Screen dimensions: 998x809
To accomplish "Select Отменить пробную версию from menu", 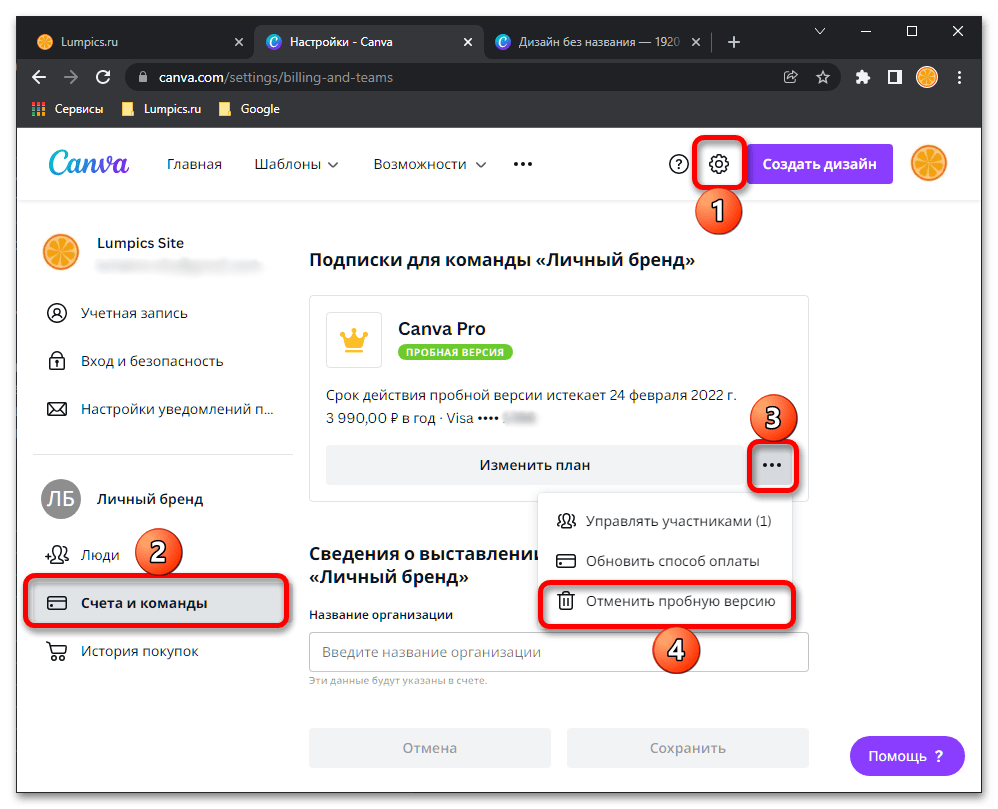I will (667, 602).
